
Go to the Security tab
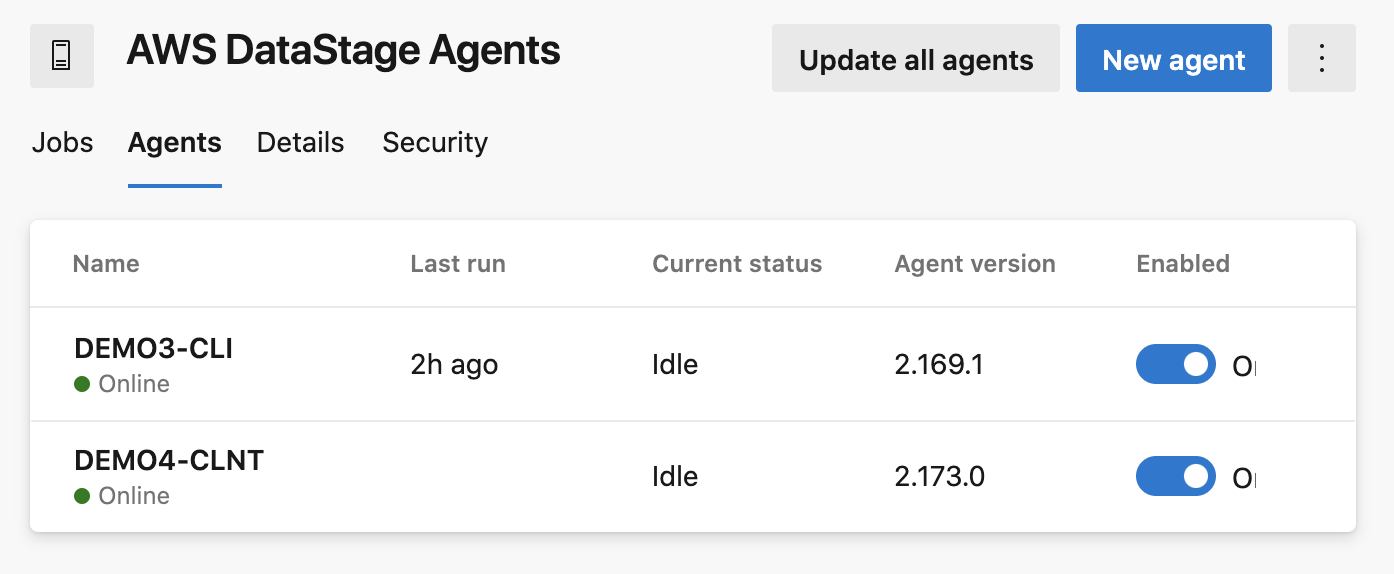pos(435,143)
